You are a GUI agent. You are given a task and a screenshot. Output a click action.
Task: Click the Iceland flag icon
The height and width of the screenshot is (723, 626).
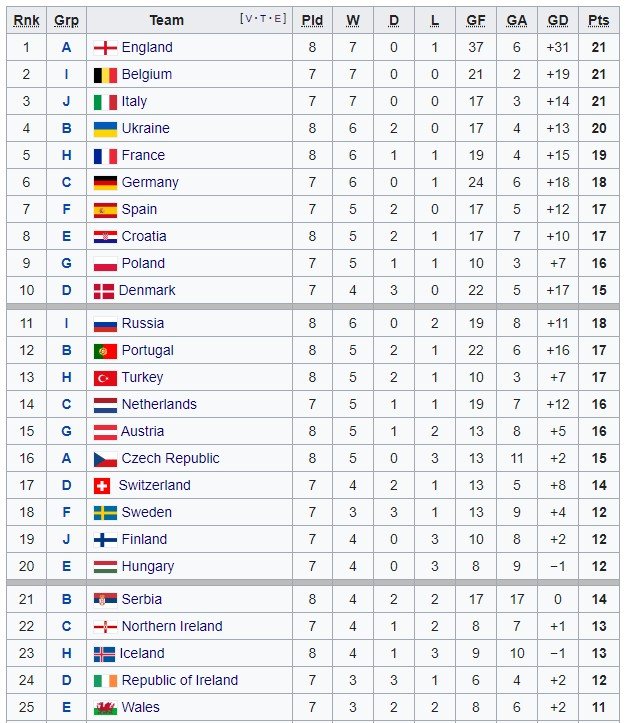[105, 653]
